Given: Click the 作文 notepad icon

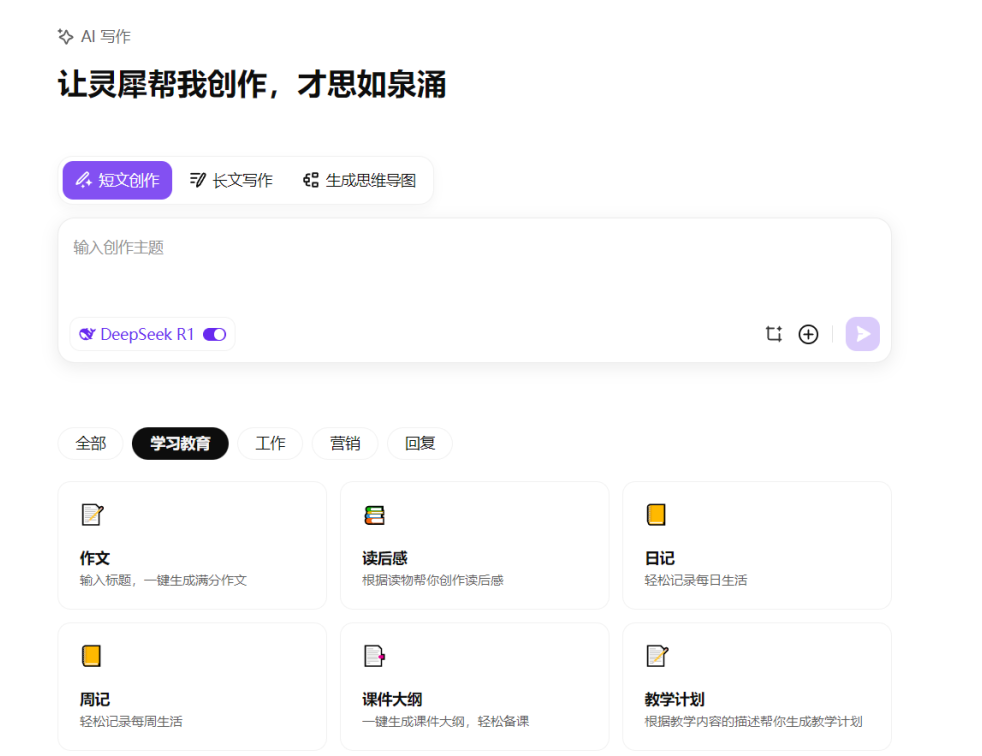Looking at the screenshot, I should click(x=92, y=515).
